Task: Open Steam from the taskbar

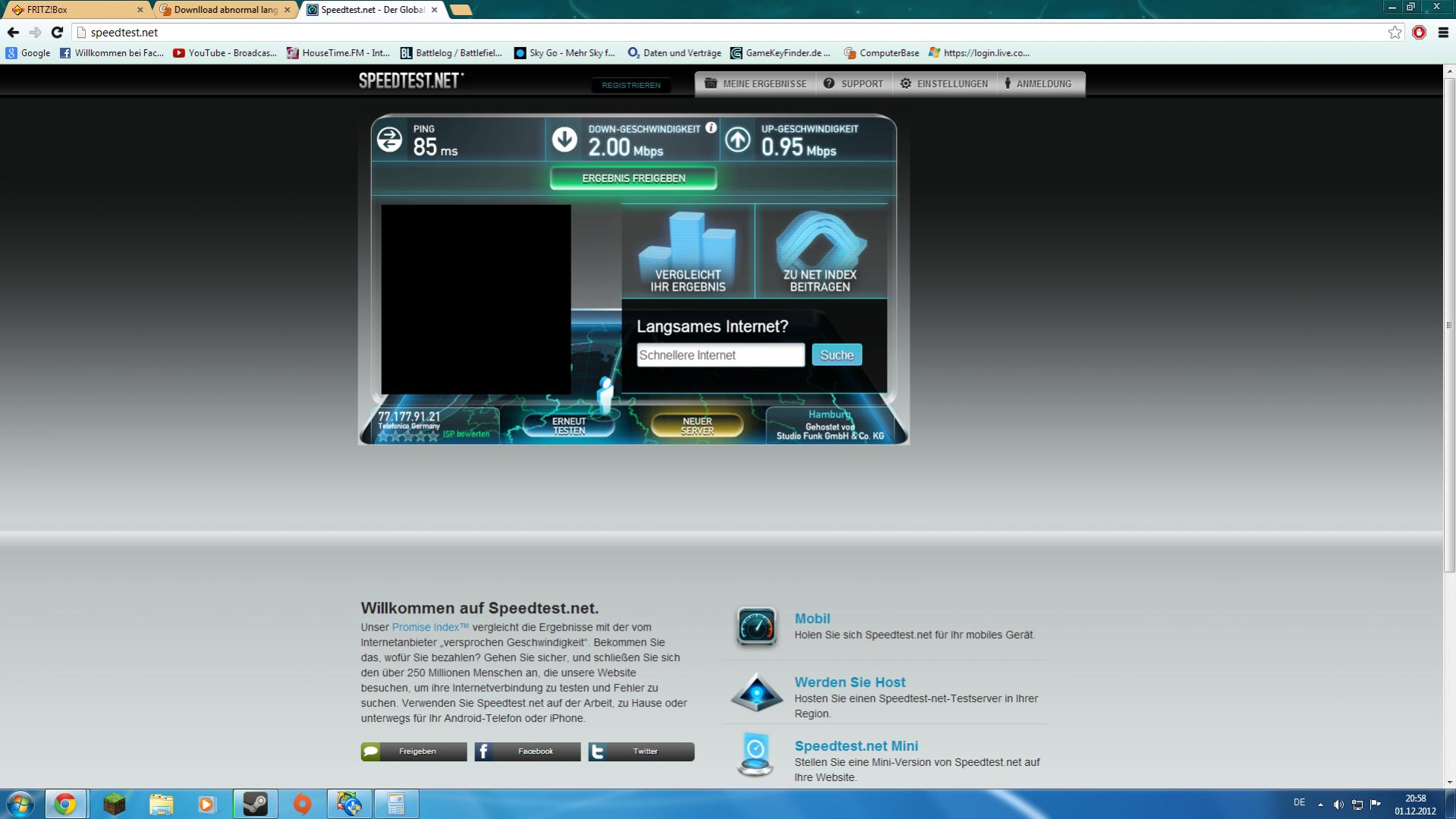Action: pyautogui.click(x=255, y=804)
